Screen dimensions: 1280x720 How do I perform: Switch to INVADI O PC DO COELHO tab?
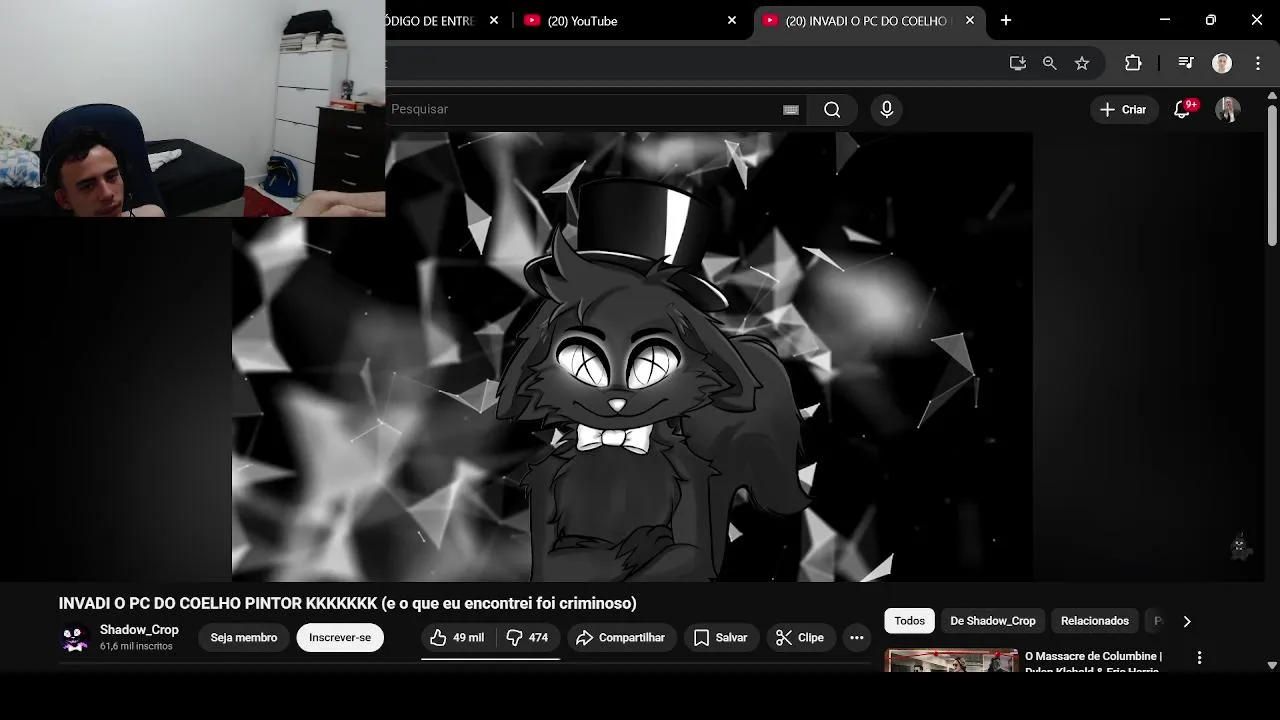869,21
